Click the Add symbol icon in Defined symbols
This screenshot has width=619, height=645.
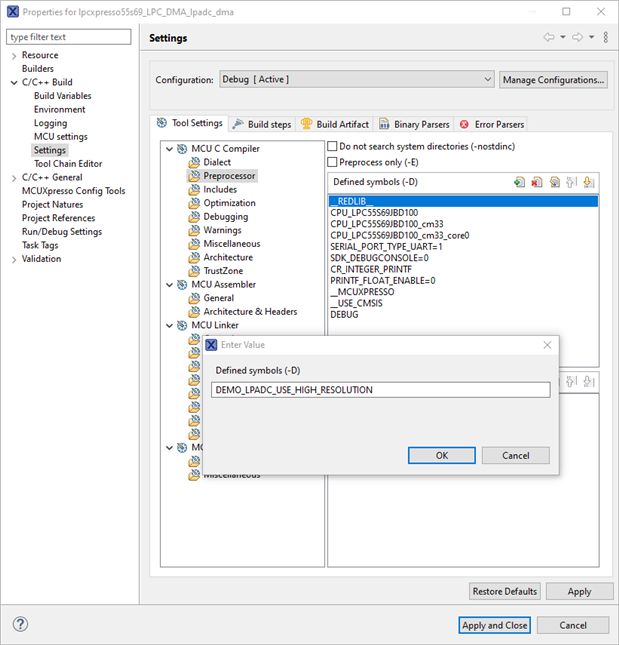(x=519, y=182)
